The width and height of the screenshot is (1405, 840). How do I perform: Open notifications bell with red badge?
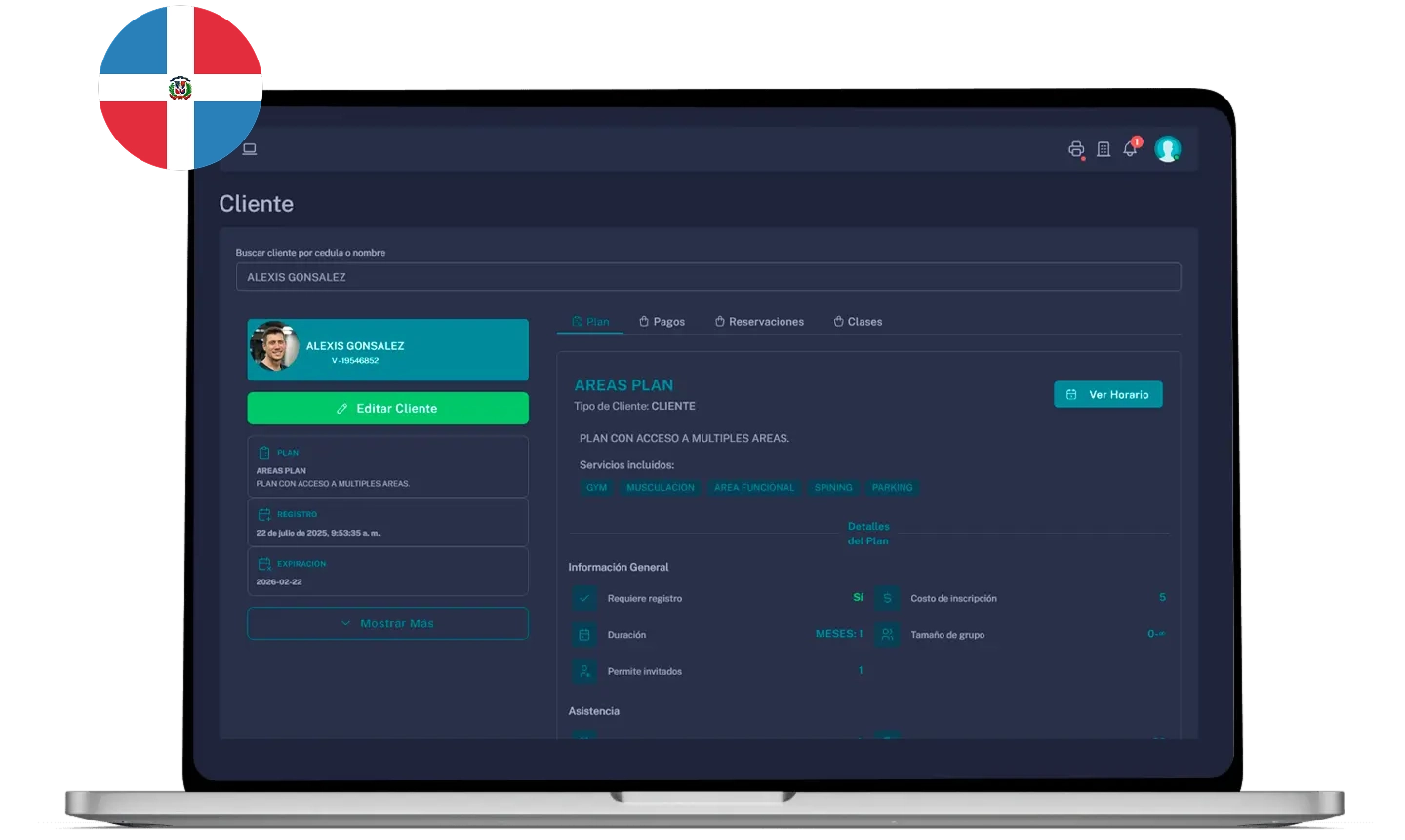[1130, 149]
